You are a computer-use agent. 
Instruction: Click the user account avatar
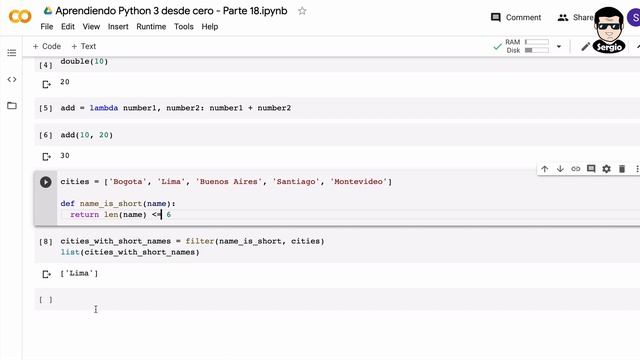point(634,18)
